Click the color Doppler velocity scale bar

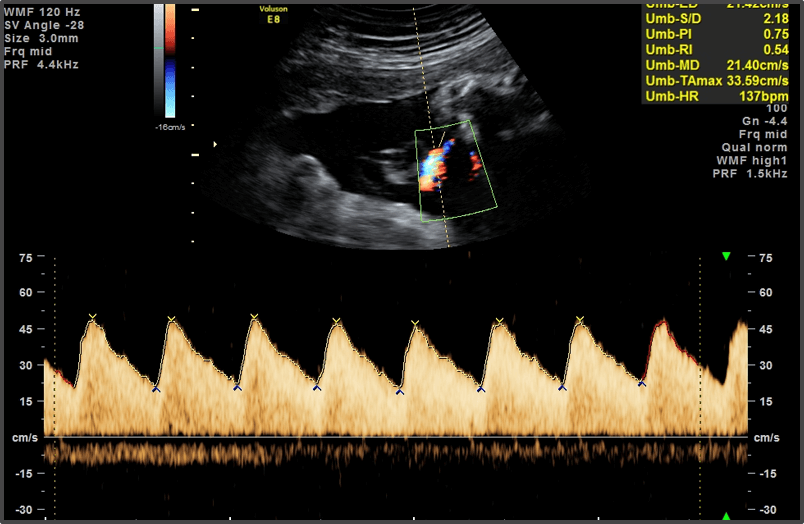[x=170, y=61]
